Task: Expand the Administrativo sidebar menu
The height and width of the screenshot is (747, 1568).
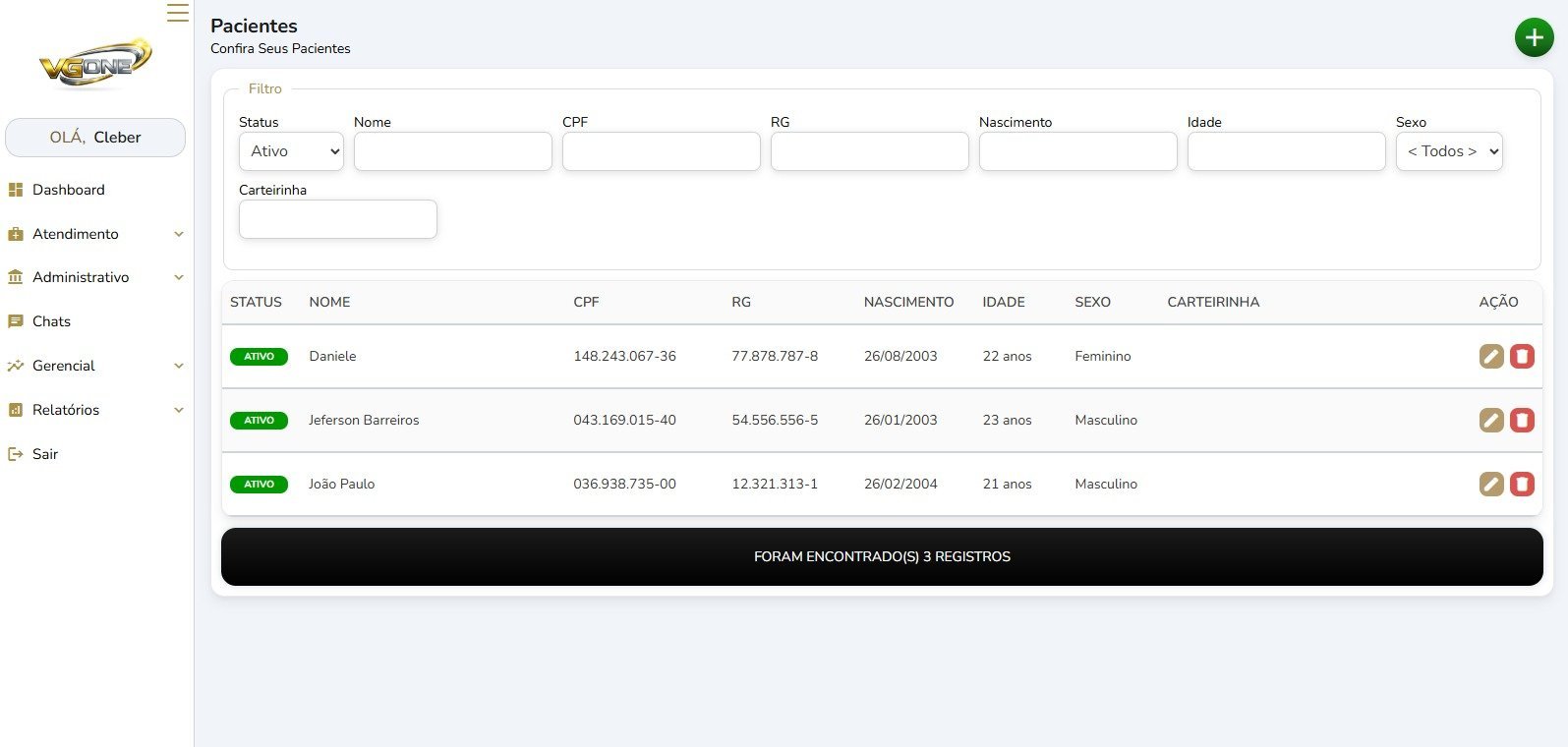Action: 95,277
